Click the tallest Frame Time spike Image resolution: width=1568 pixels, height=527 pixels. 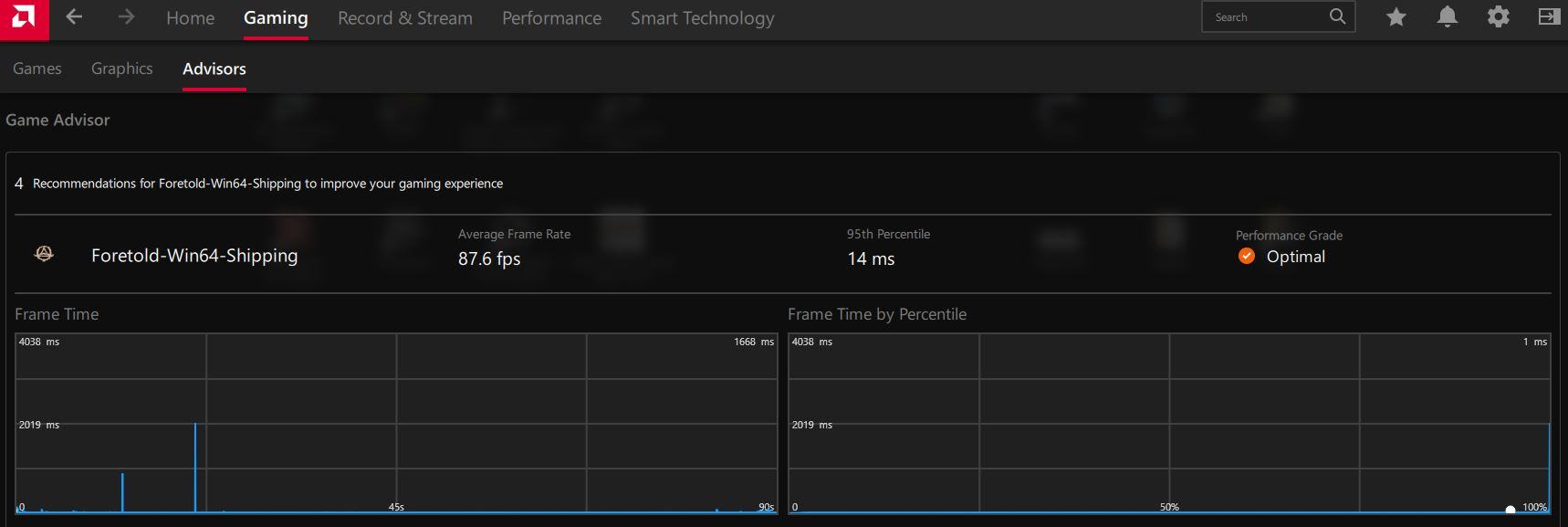[x=195, y=466]
